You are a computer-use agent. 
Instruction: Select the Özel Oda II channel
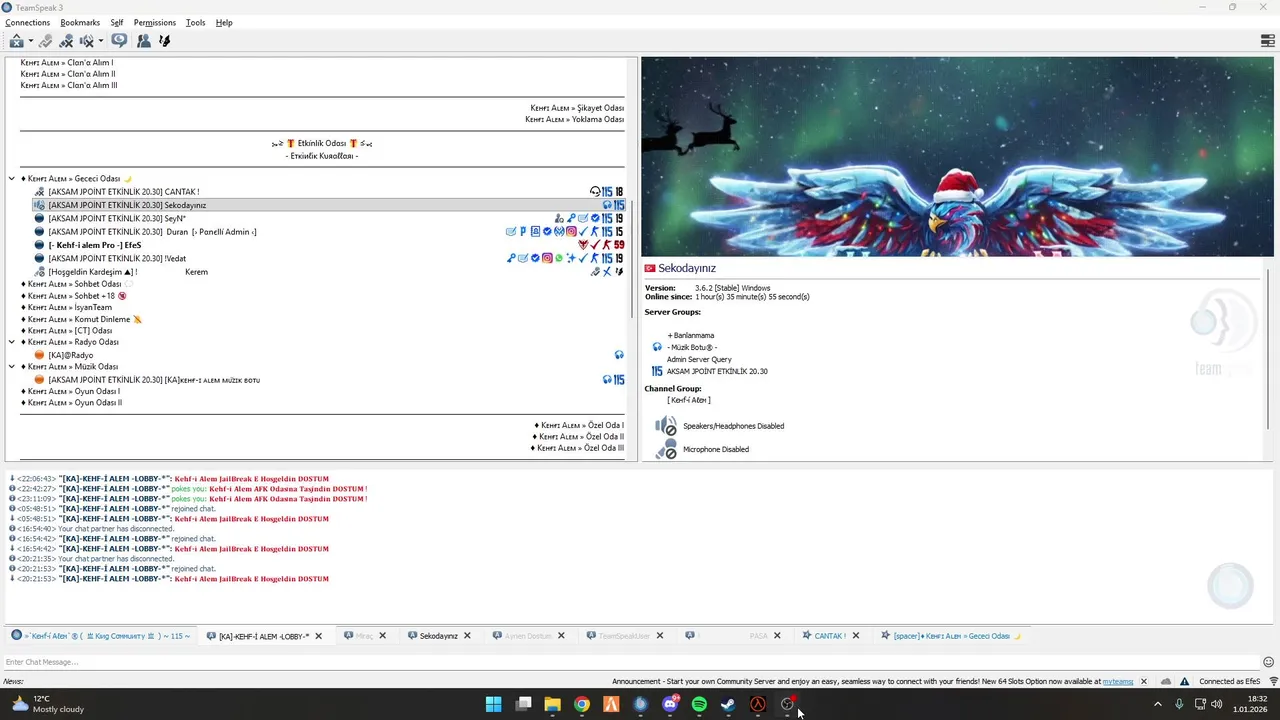578,437
